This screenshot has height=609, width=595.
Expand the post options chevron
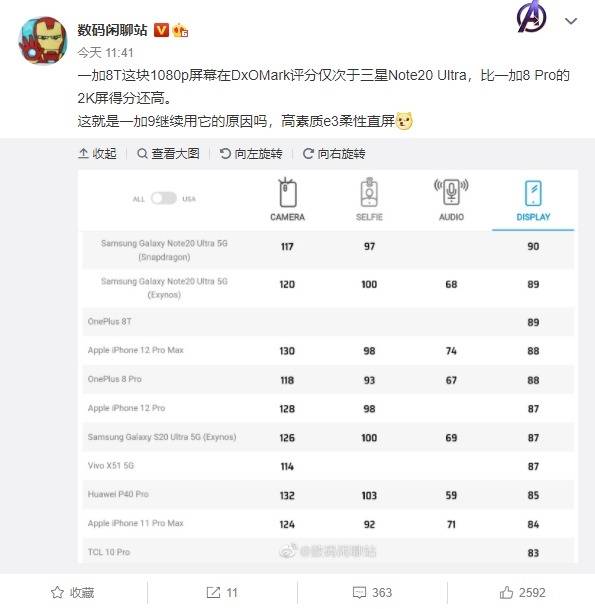point(571,21)
